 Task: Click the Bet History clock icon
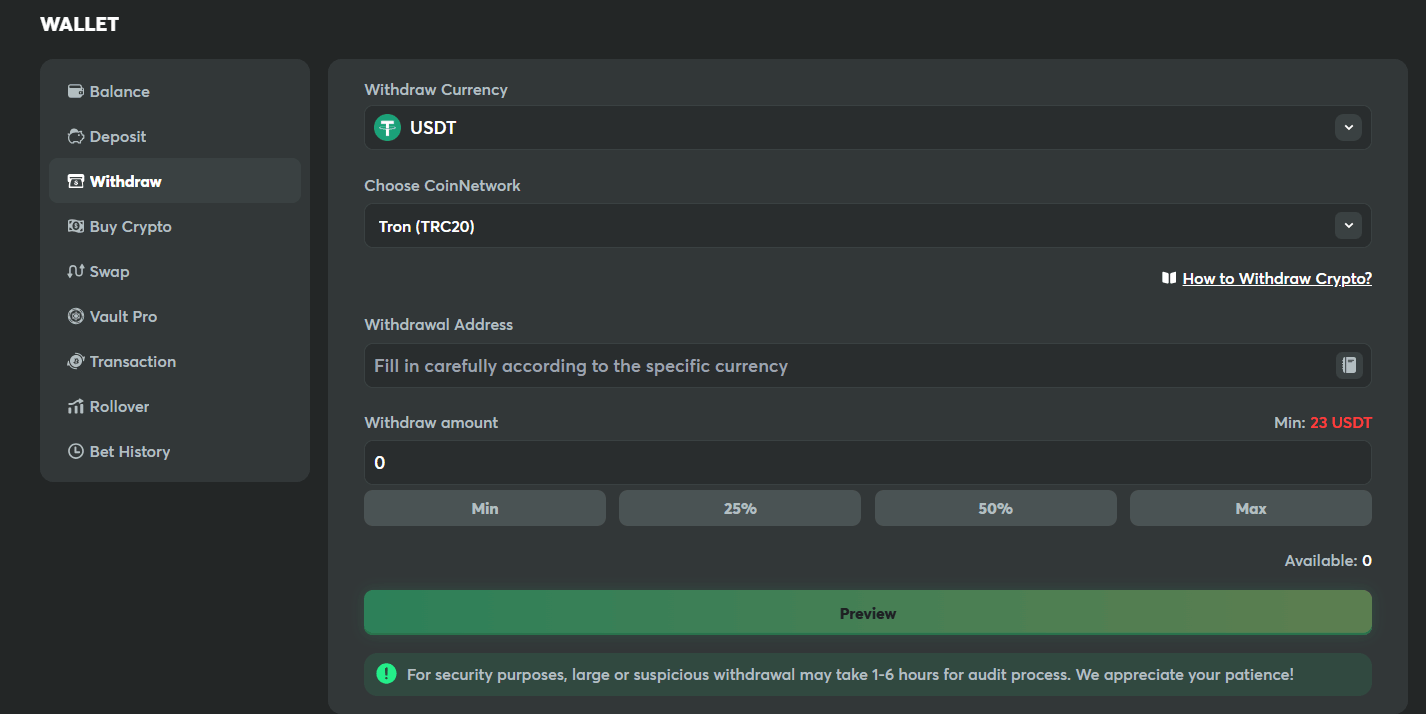[75, 451]
